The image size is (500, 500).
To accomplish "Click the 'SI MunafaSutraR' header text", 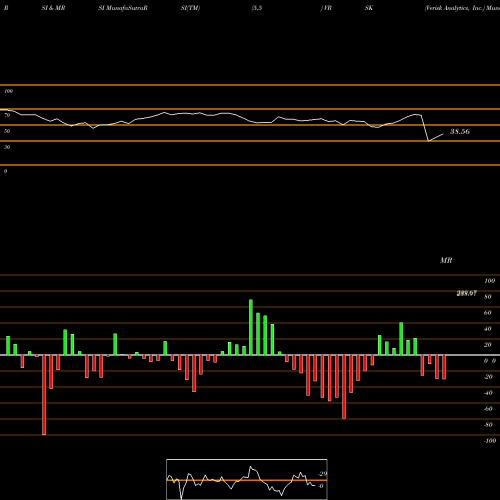I will click(x=123, y=8).
